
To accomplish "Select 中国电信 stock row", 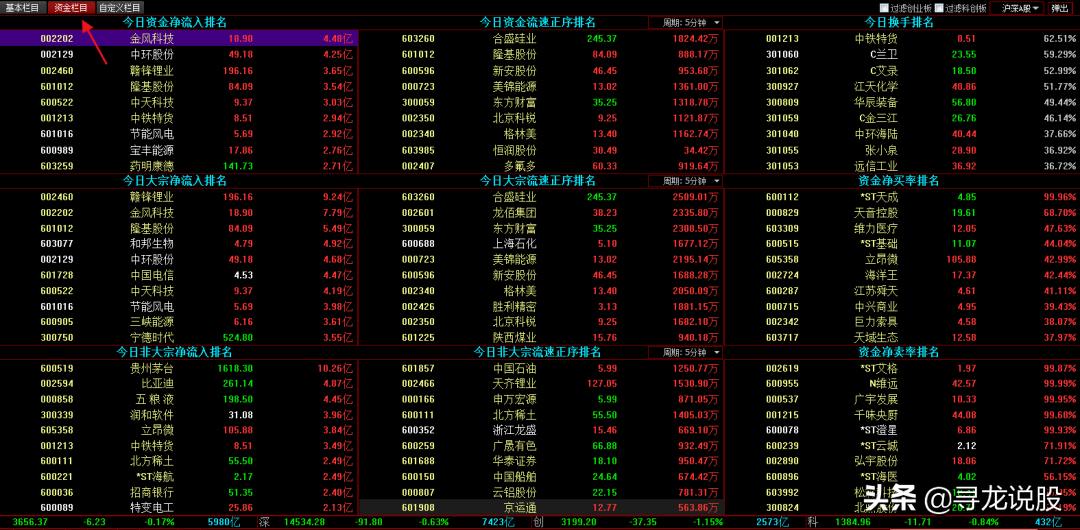I will (x=179, y=275).
